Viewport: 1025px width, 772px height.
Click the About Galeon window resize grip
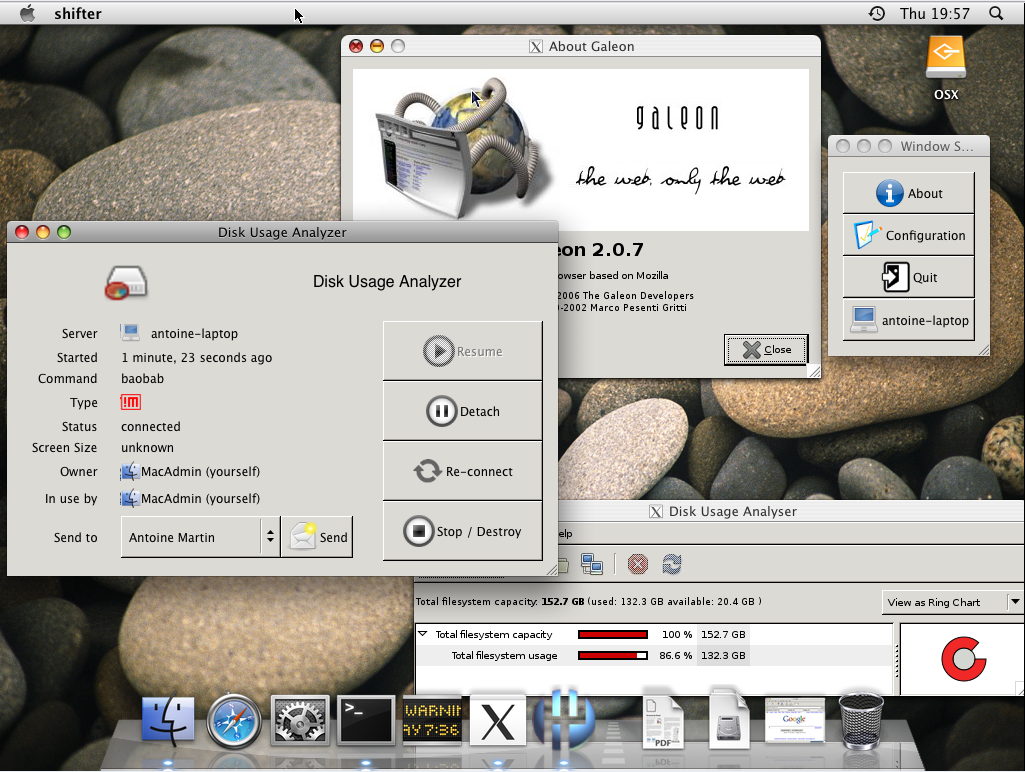click(x=814, y=371)
